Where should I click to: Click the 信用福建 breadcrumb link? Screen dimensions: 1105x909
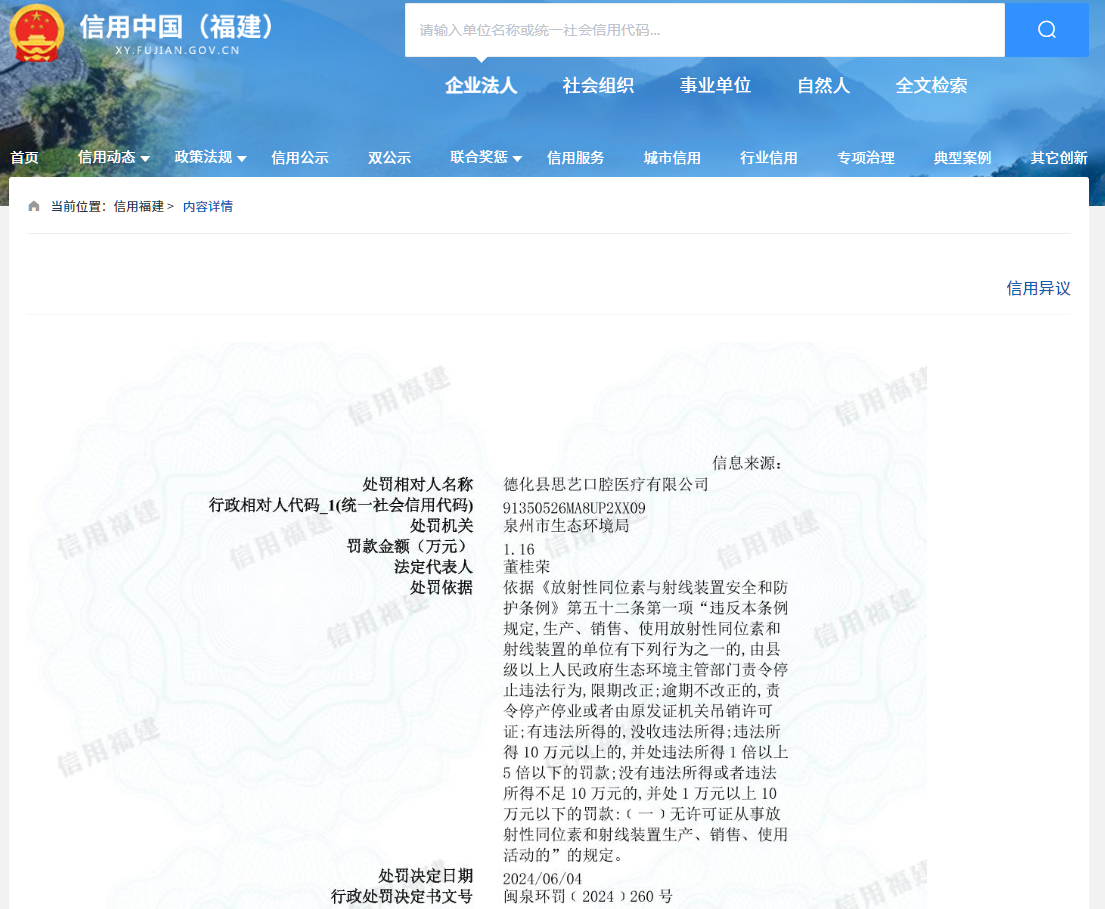tap(139, 206)
